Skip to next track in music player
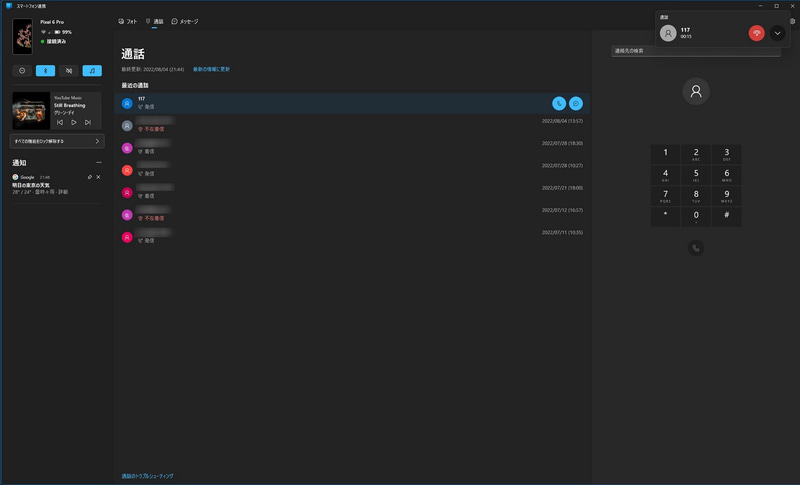The height and width of the screenshot is (485, 800). pyautogui.click(x=88, y=122)
